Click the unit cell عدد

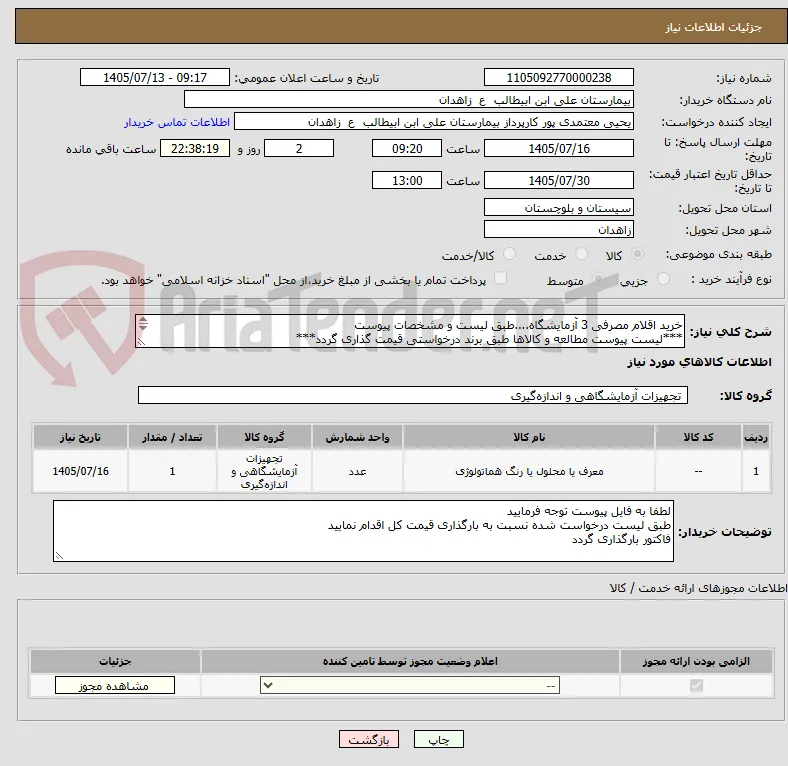tap(357, 471)
